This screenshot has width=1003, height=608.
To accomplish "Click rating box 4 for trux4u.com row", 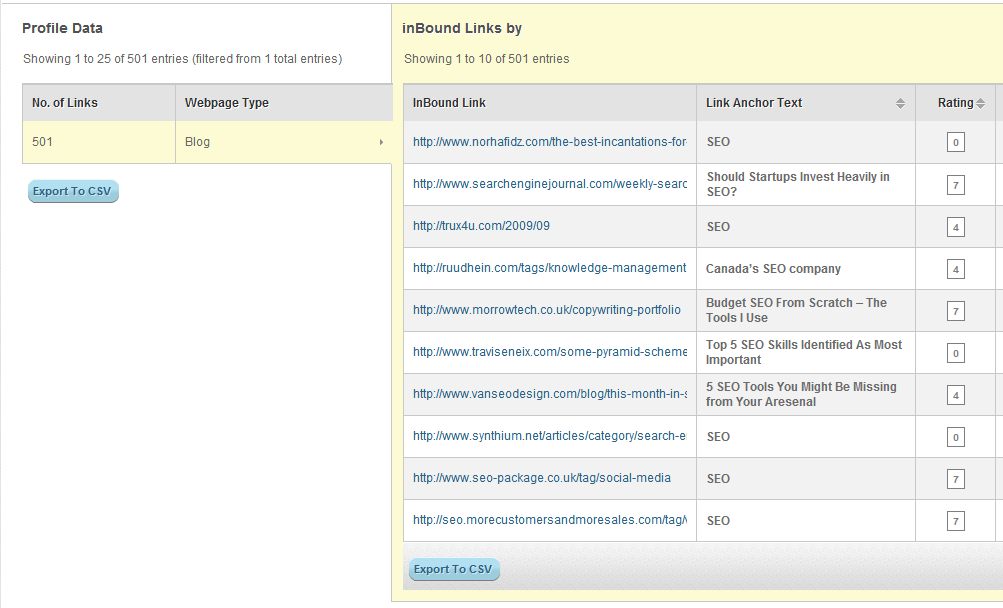I will 956,227.
